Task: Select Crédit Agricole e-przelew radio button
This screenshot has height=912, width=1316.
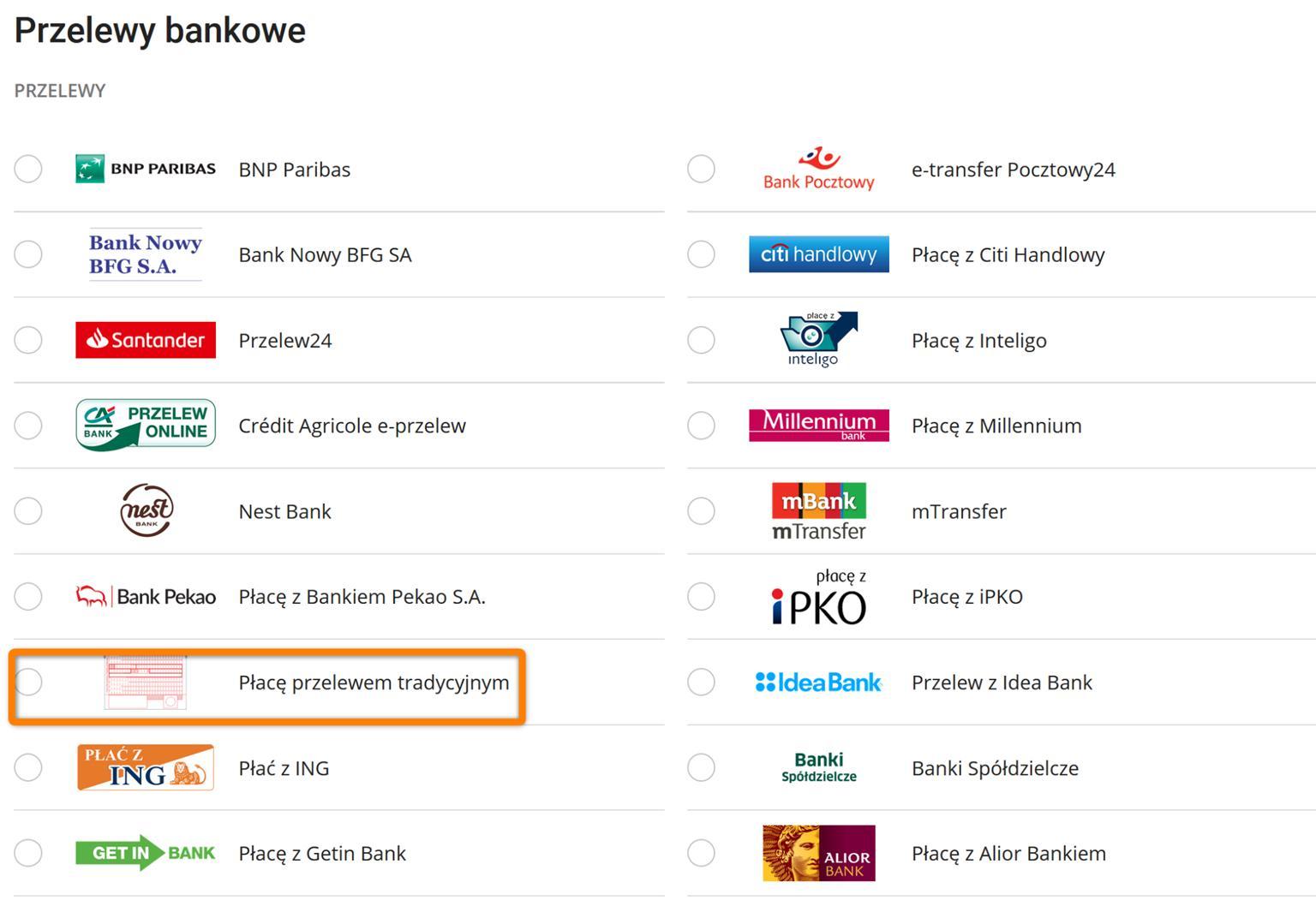Action: point(28,425)
